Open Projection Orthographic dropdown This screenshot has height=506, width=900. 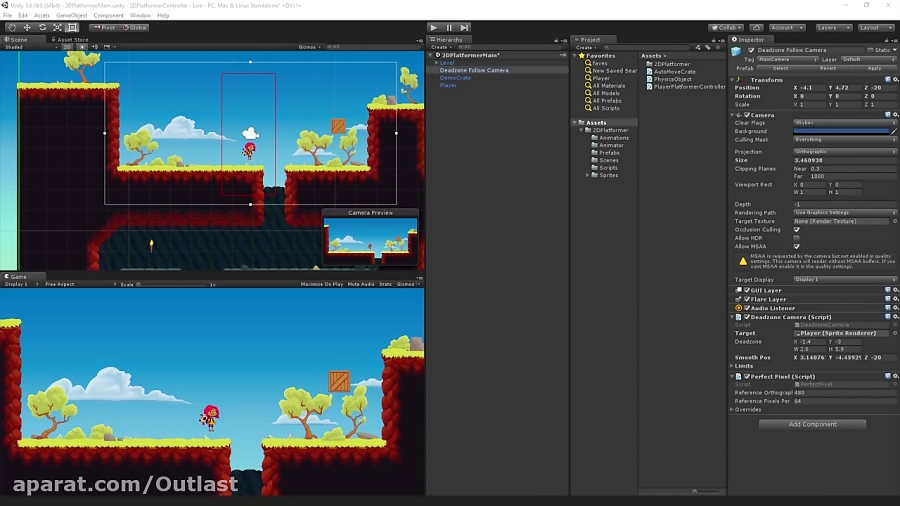[x=845, y=151]
